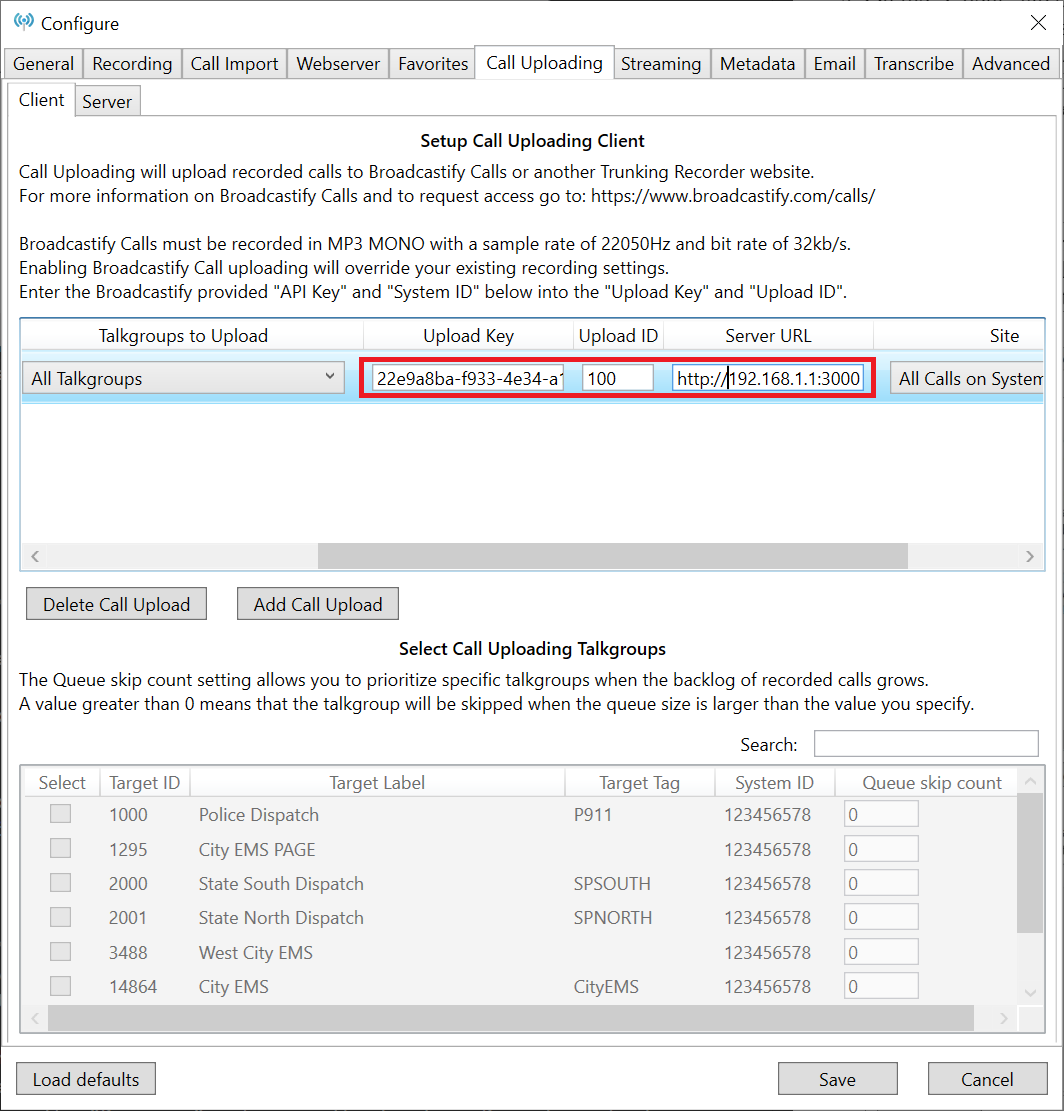This screenshot has width=1064, height=1111.
Task: Click the Select column header
Action: click(62, 782)
